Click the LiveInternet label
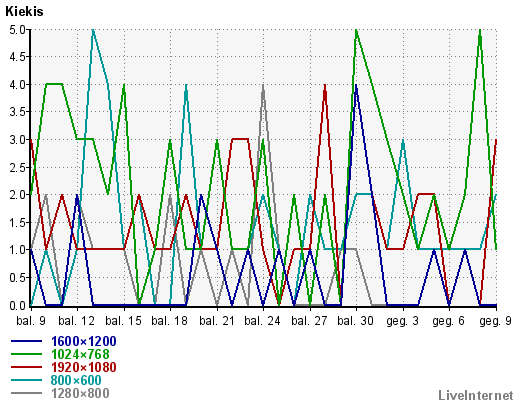 click(476, 395)
